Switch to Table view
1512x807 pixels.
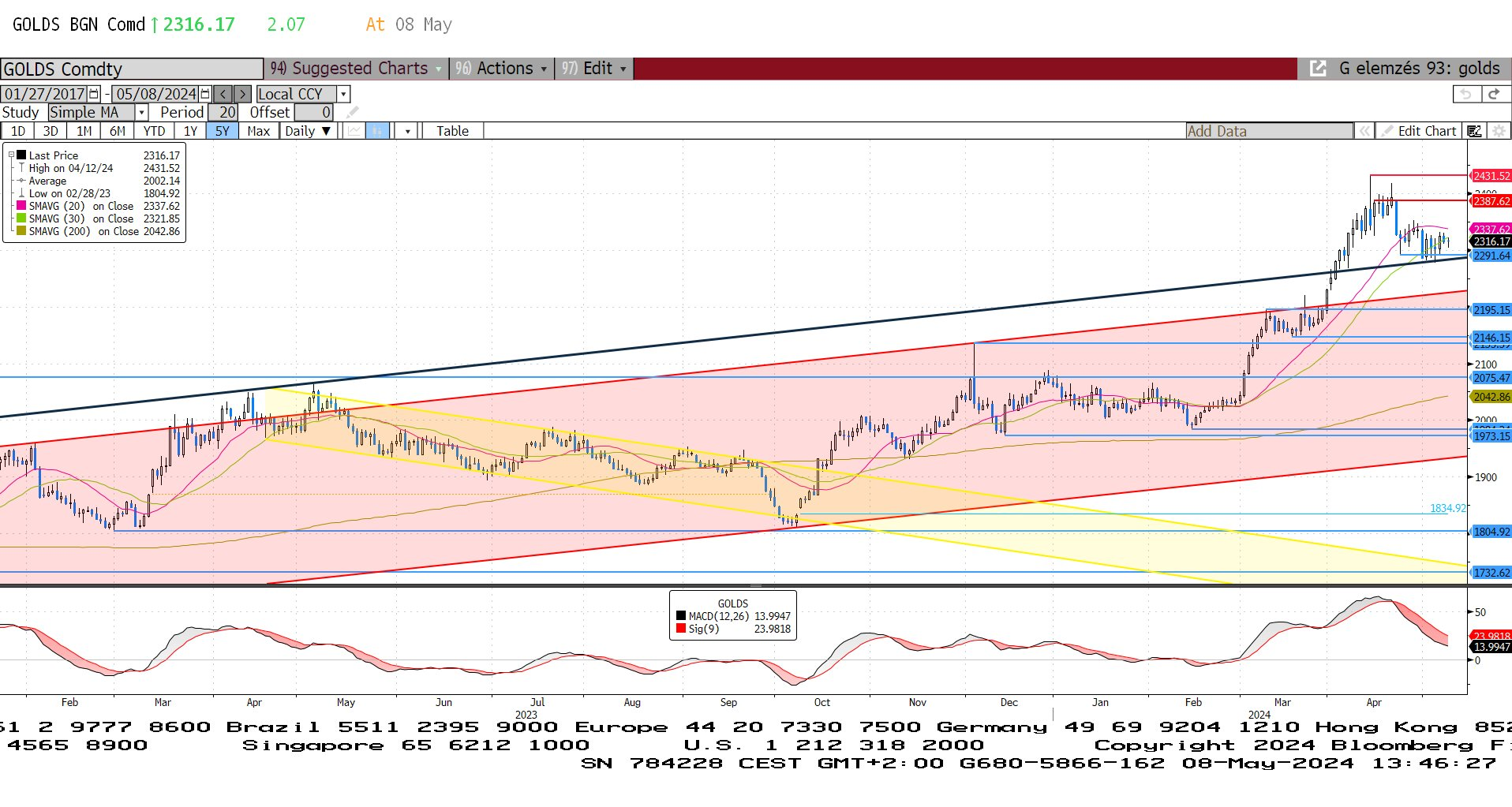click(453, 131)
